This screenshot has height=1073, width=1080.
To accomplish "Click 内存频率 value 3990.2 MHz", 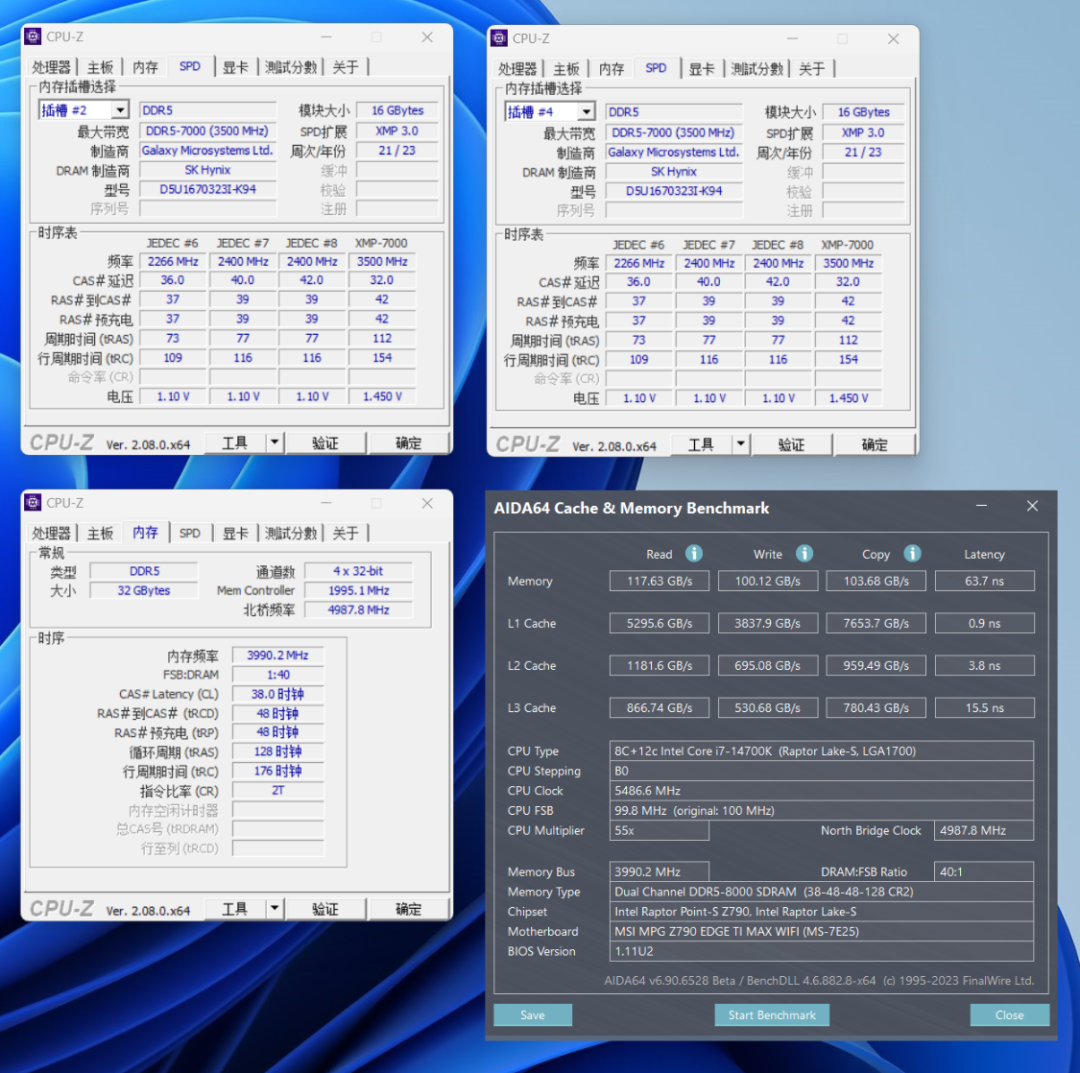I will 278,655.
